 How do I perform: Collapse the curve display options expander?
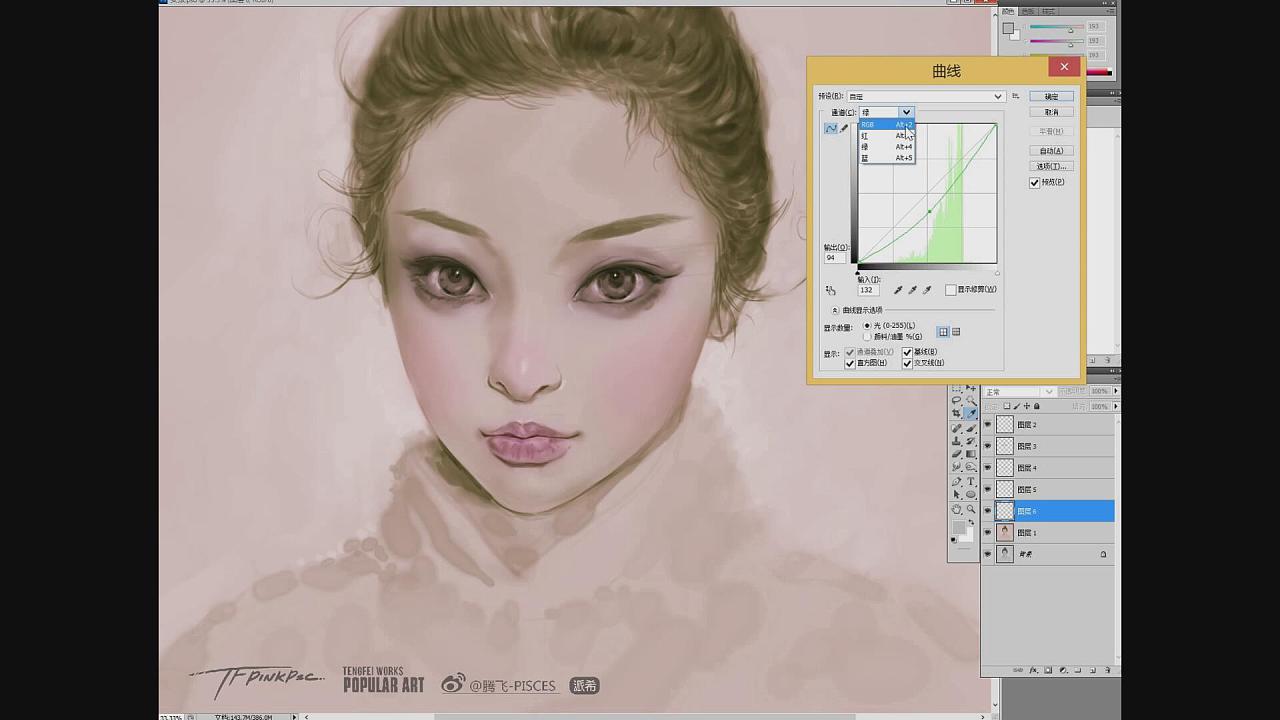pyautogui.click(x=835, y=310)
